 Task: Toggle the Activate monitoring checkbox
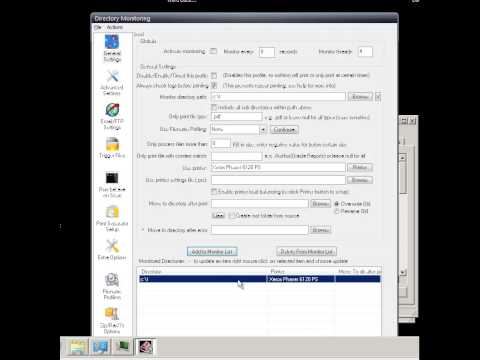[x=214, y=51]
